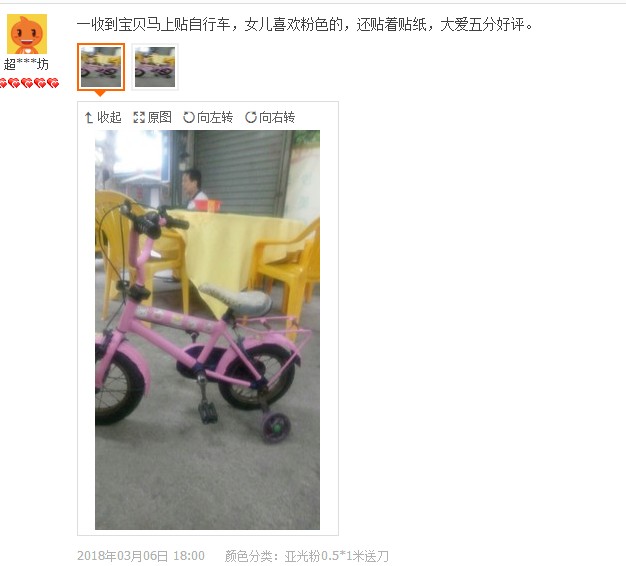Open the second review photo thumbnail
This screenshot has height=566, width=626.
coord(155,67)
